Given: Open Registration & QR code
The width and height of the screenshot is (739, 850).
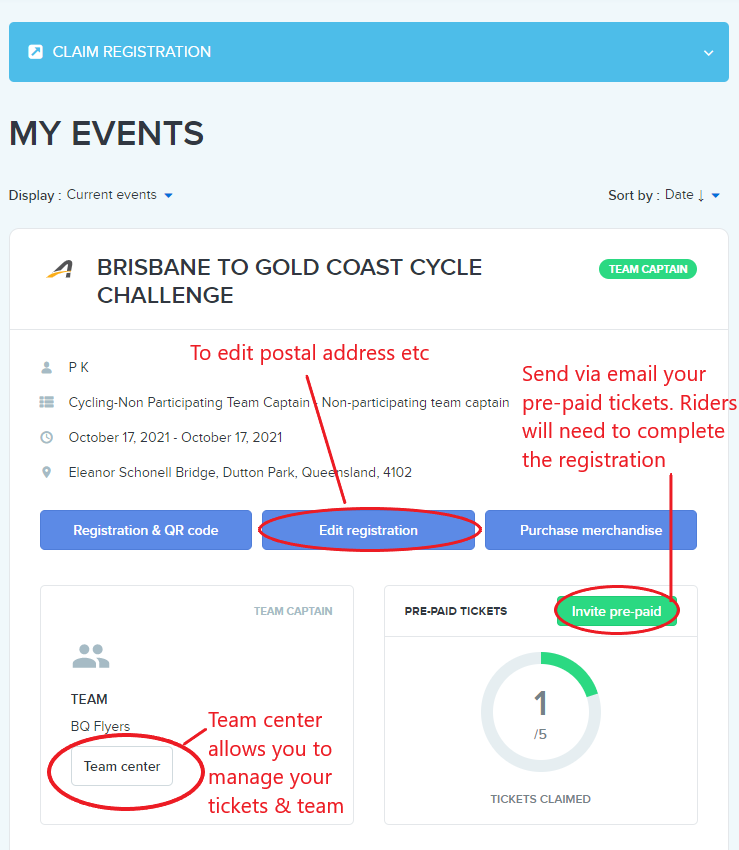Looking at the screenshot, I should [x=146, y=530].
